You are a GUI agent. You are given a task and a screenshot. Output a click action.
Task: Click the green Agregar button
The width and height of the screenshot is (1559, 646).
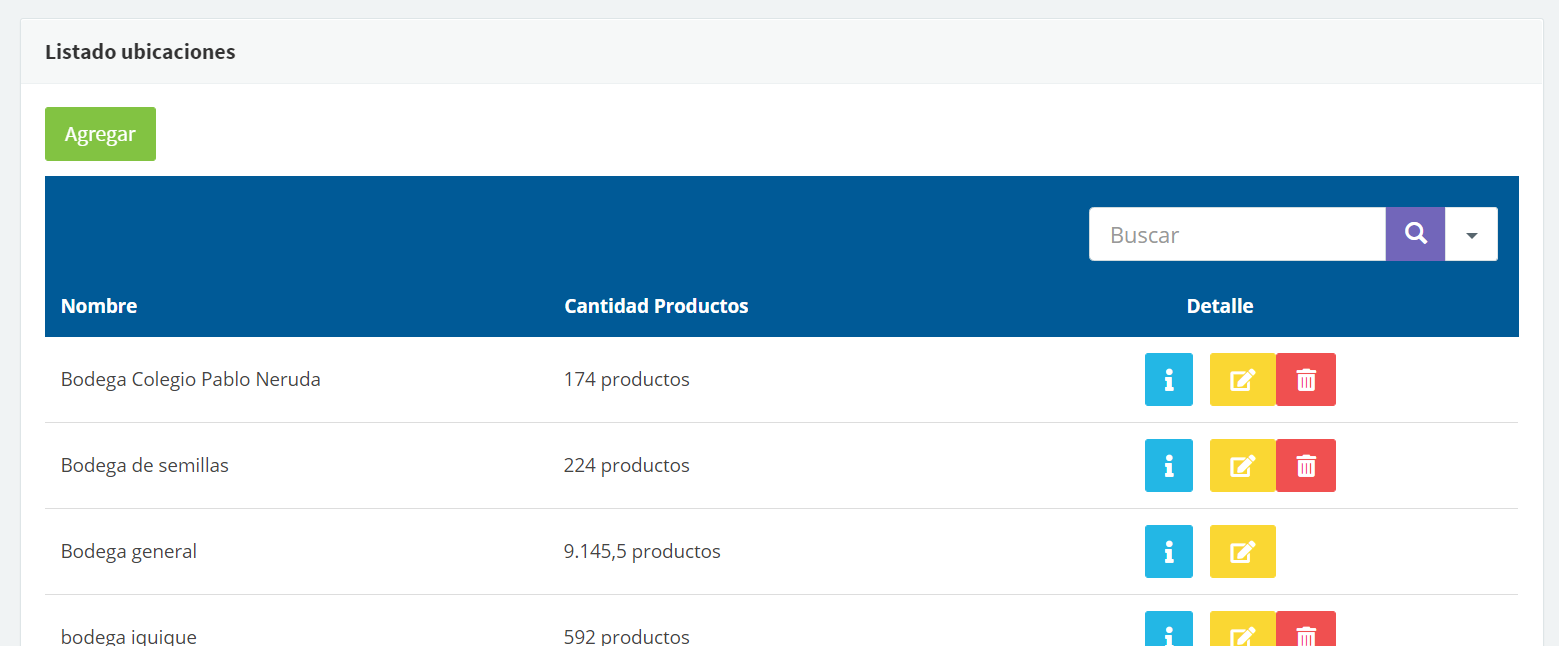point(100,134)
